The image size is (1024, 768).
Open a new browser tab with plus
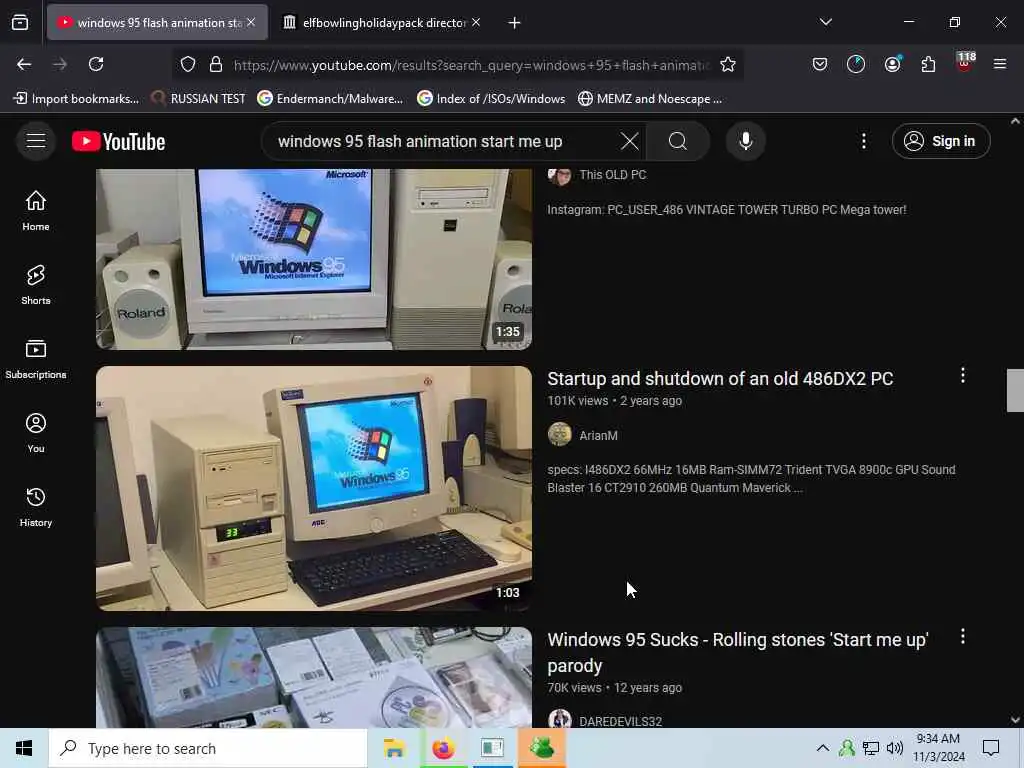(x=515, y=23)
